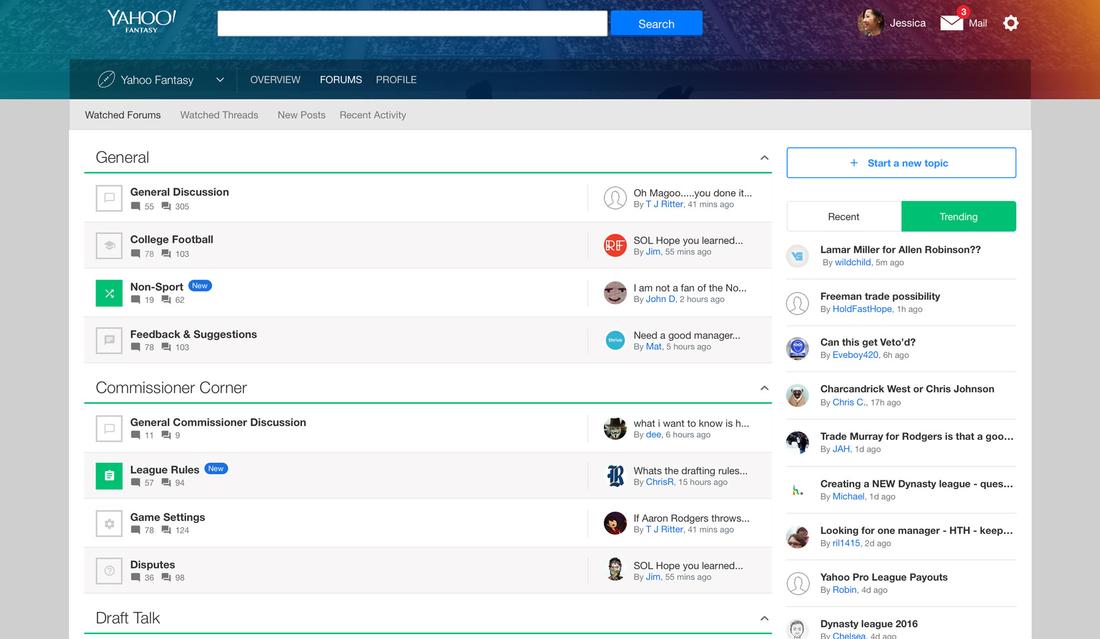Click the Feedback & Suggestions chat icon
Screen dimensions: 1100x639
click(x=109, y=340)
